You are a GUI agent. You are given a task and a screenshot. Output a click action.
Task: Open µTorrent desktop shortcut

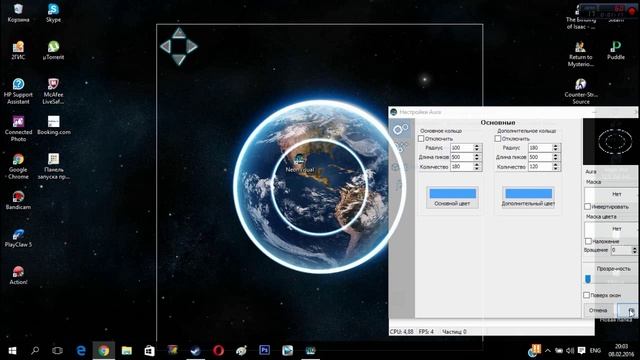[53, 50]
